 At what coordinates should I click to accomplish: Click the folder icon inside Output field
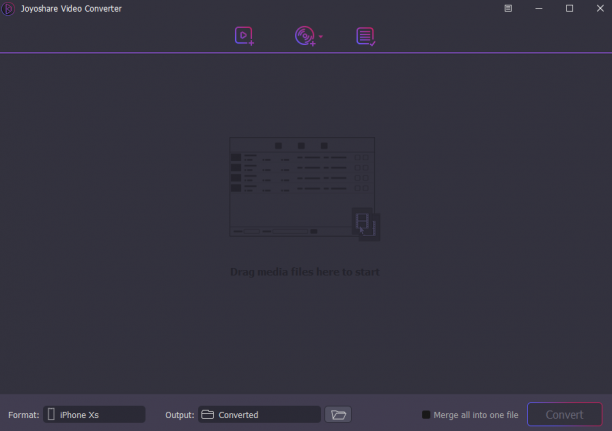point(208,414)
